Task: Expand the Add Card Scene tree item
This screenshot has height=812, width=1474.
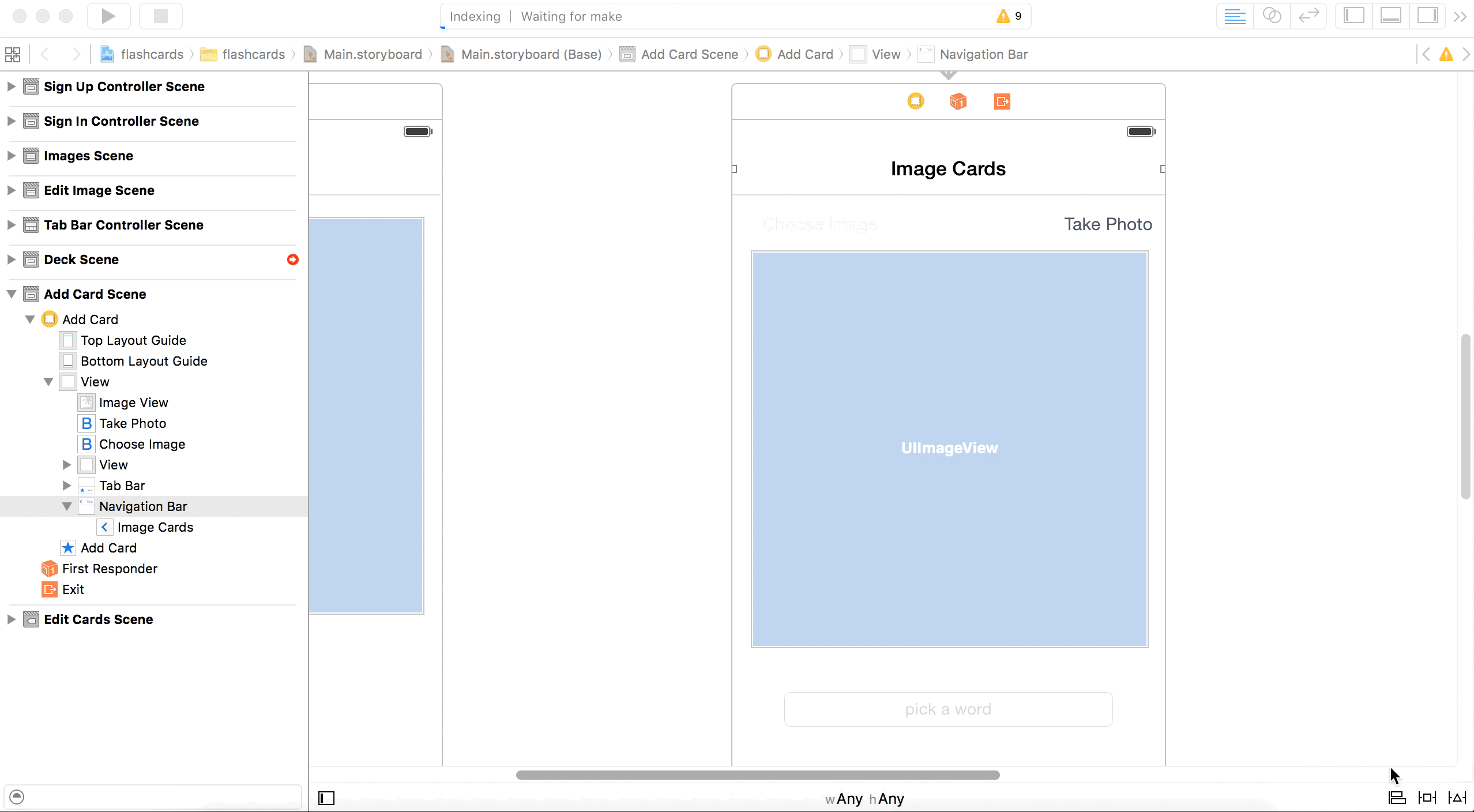Action: tap(10, 294)
